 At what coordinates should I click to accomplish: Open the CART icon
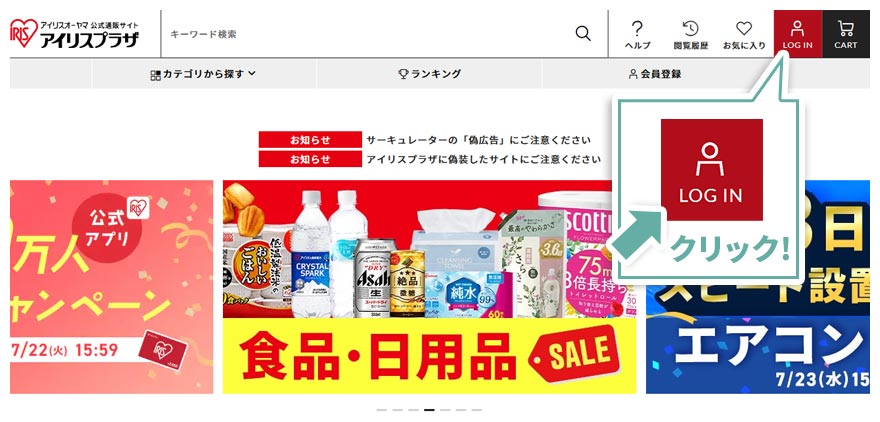click(846, 34)
